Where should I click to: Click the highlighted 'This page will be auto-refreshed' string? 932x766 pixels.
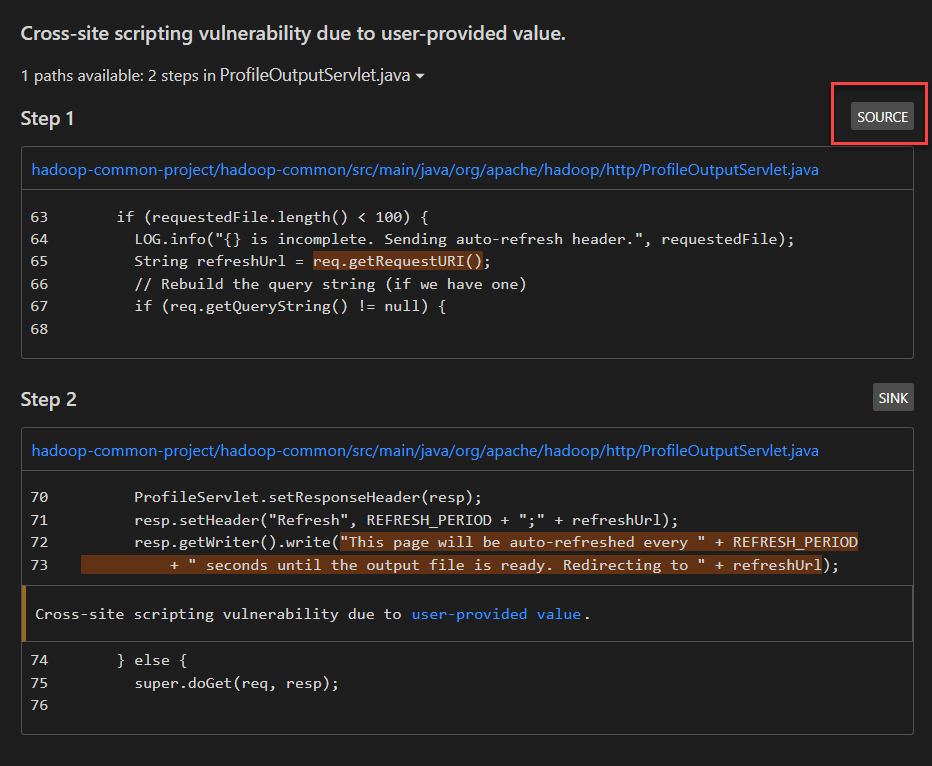pos(599,542)
